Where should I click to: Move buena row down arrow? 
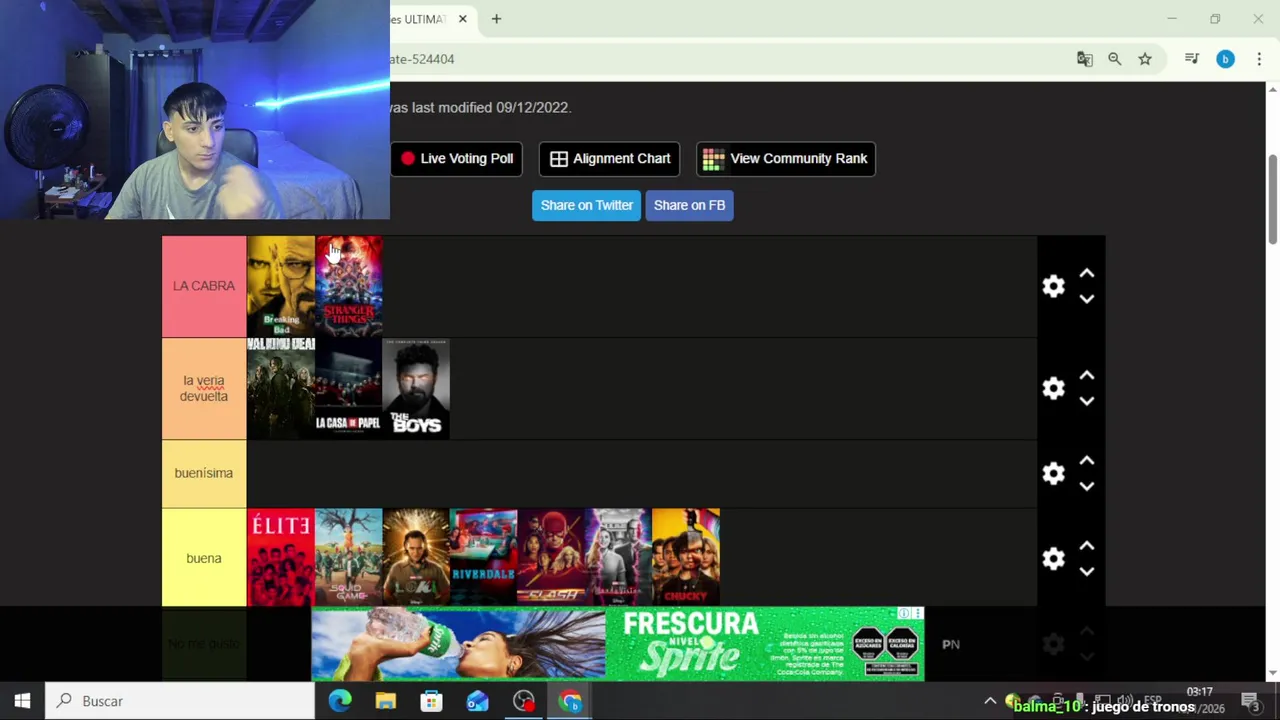coord(1087,571)
